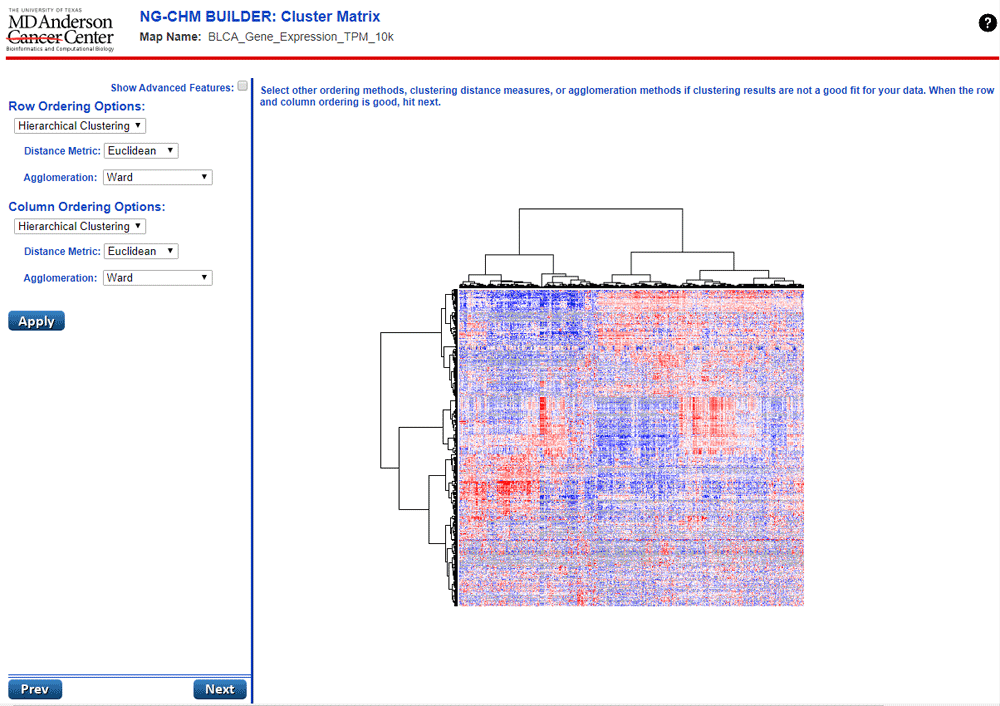Enable Show Advanced Features
The height and width of the screenshot is (706, 1000).
(x=242, y=86)
